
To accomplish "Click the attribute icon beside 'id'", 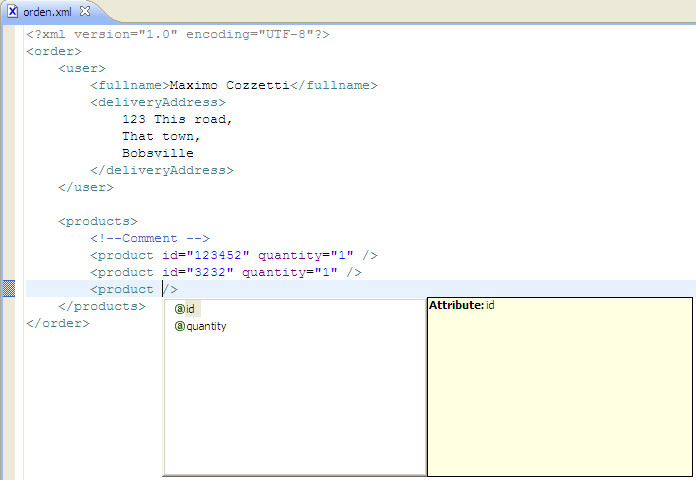I will [179, 309].
